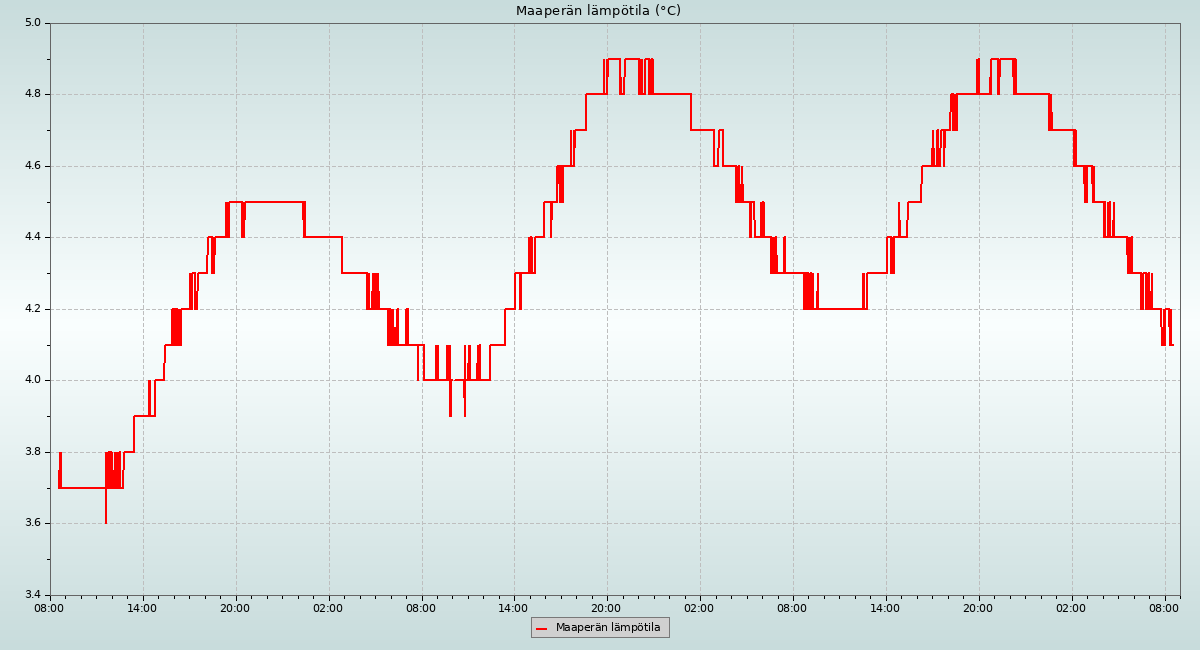This screenshot has height=650, width=1200.
Task: Click the leftmost 08:00 label on the x-axis
Action: click(50, 607)
